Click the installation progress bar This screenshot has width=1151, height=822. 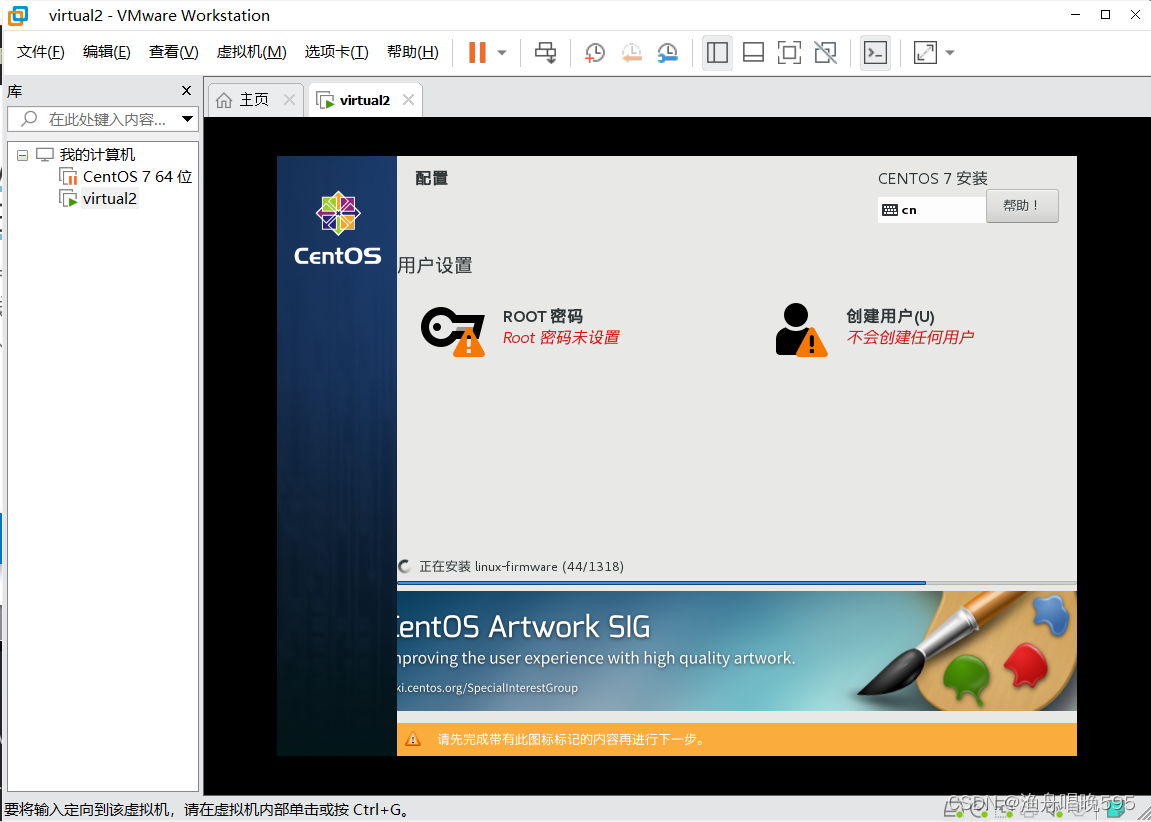[736, 583]
